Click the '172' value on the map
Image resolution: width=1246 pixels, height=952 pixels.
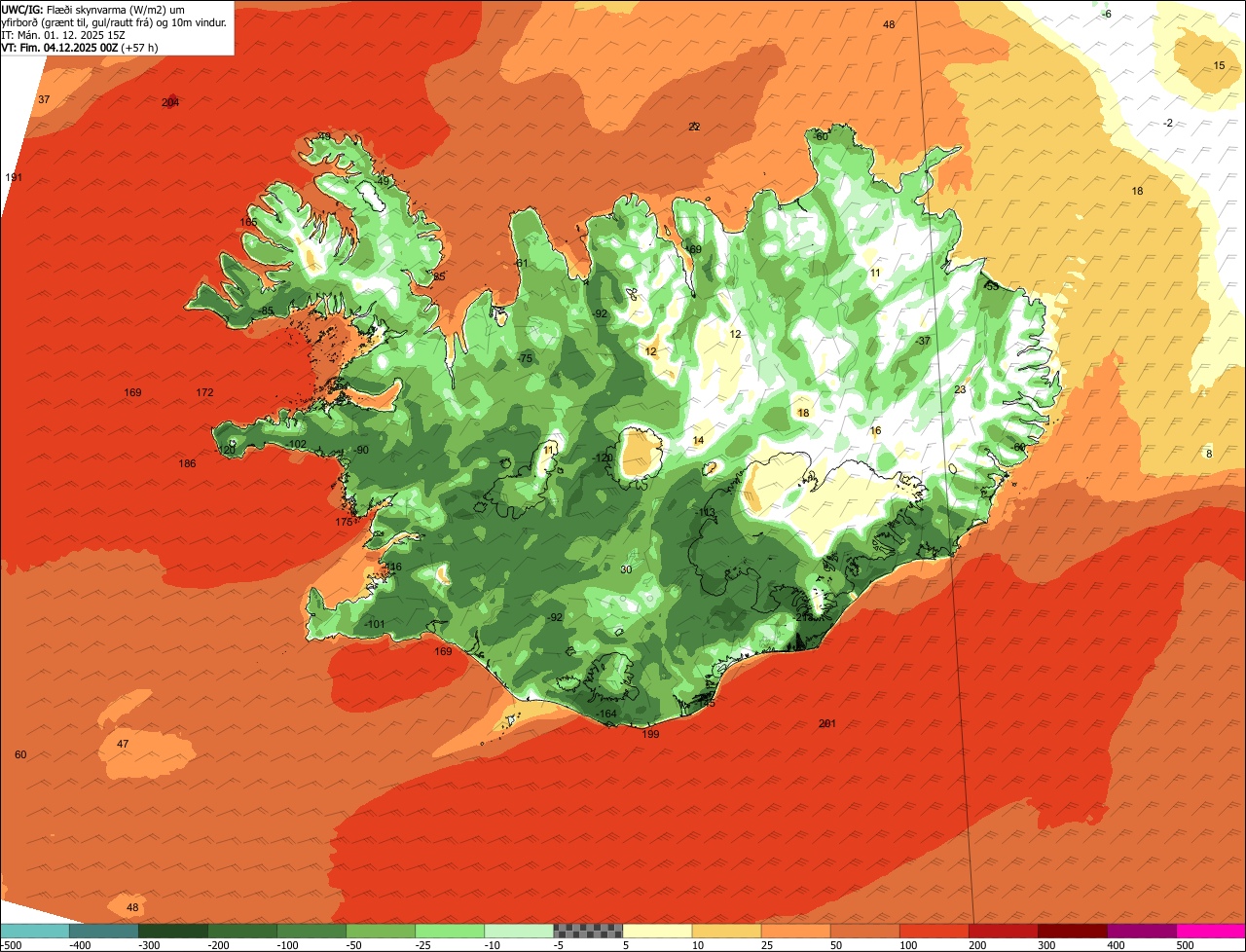coord(204,392)
